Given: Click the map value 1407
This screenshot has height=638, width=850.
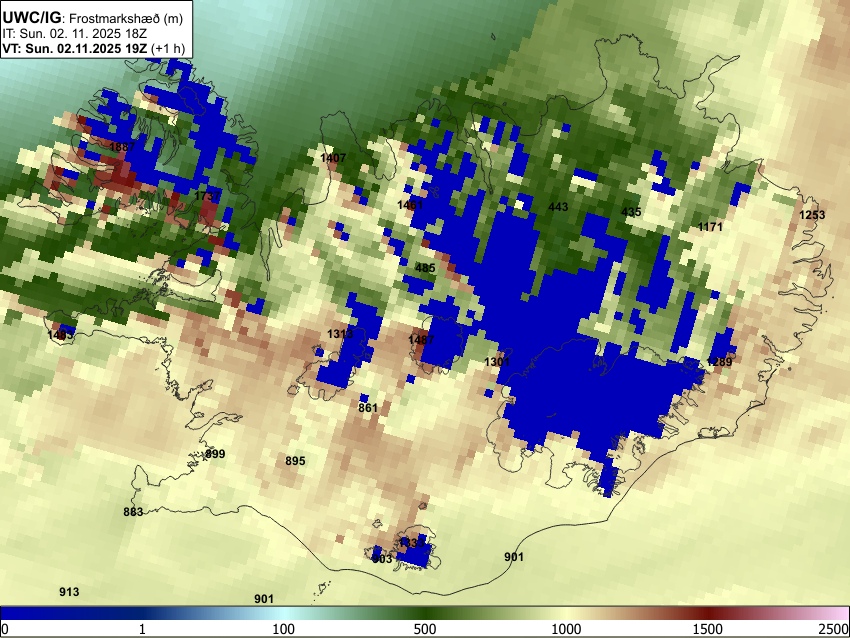Looking at the screenshot, I should point(333,158).
